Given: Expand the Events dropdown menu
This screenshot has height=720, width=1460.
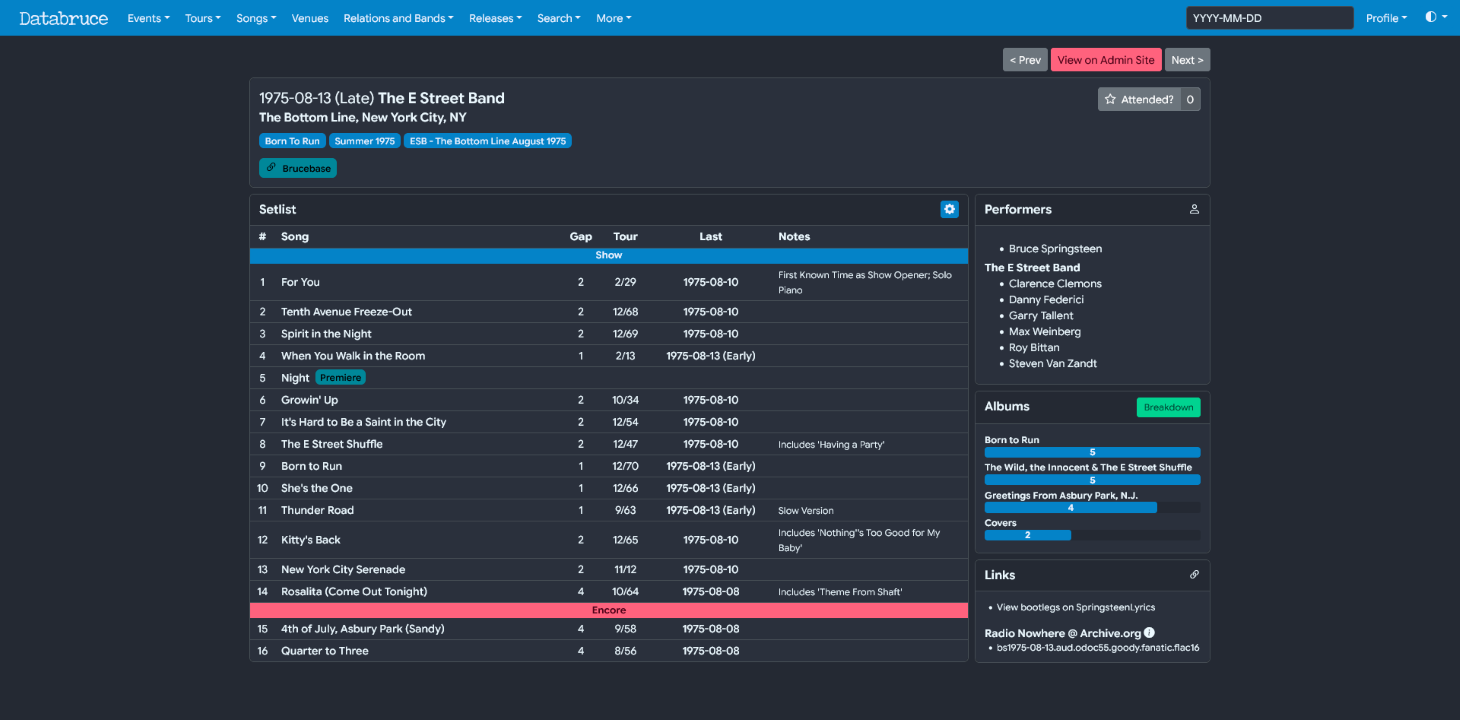Looking at the screenshot, I should pos(148,18).
